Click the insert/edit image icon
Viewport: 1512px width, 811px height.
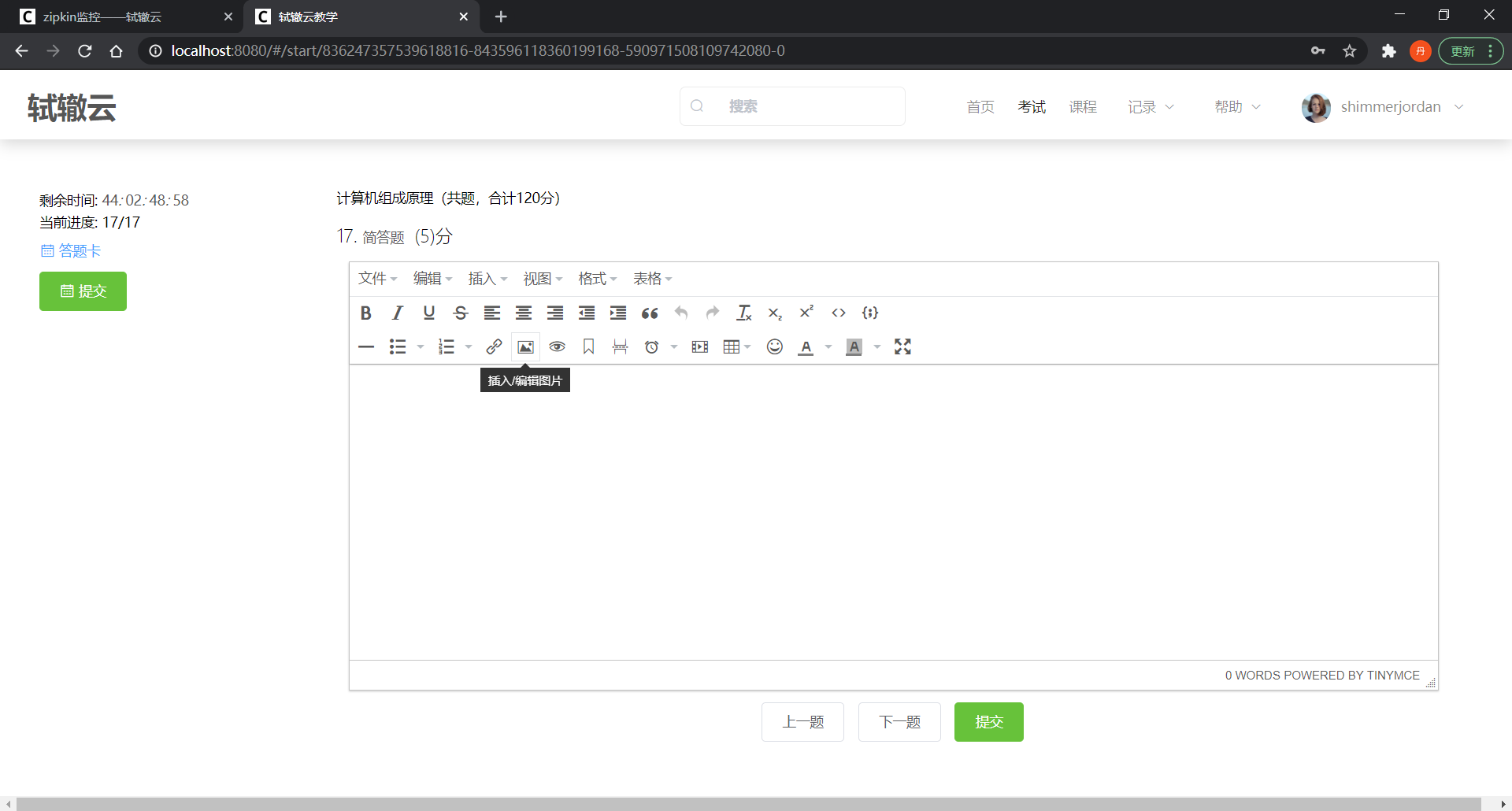pos(525,346)
